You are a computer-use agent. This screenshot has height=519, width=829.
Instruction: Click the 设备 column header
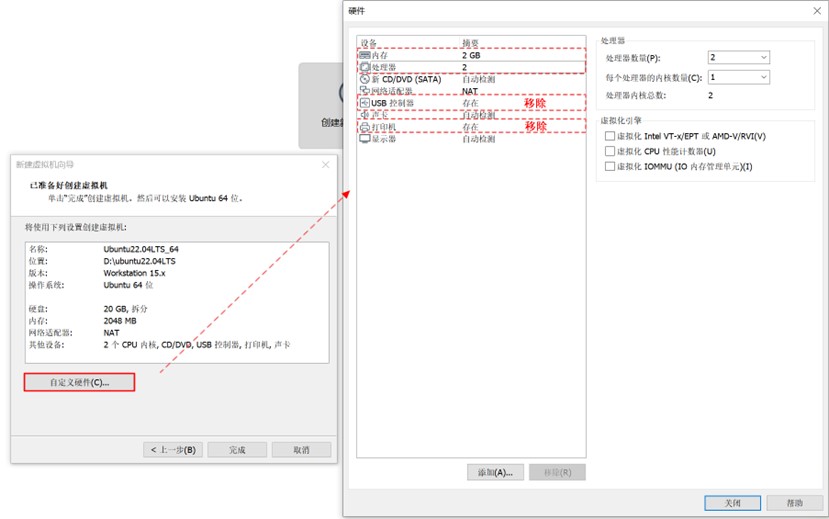369,43
